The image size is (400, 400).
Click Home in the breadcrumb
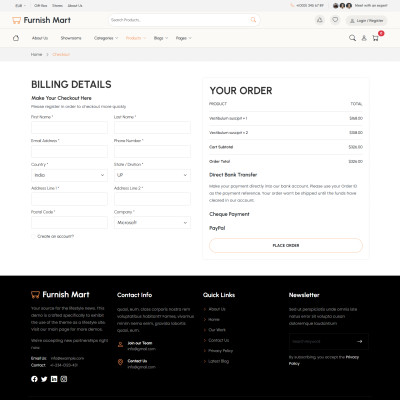36,54
